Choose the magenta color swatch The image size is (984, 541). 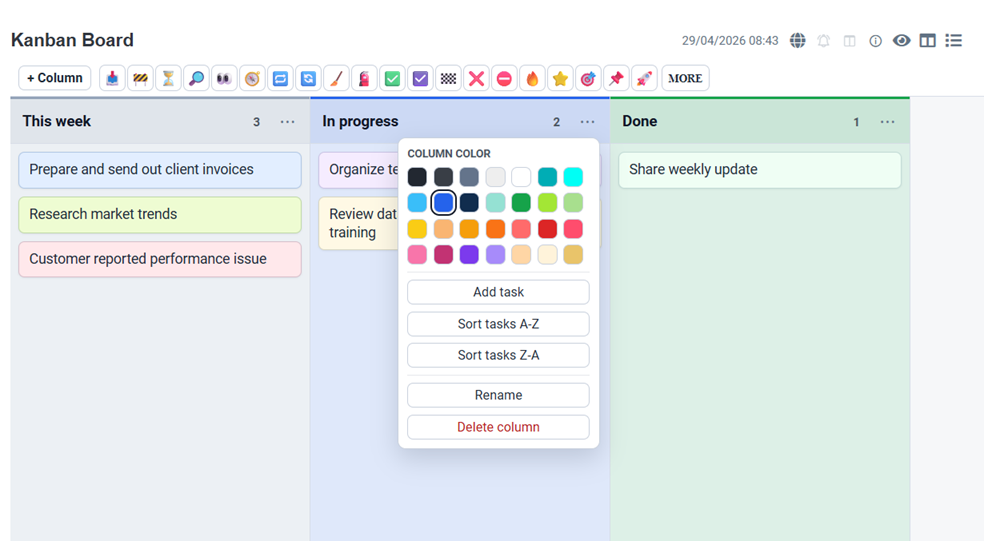[x=443, y=255]
